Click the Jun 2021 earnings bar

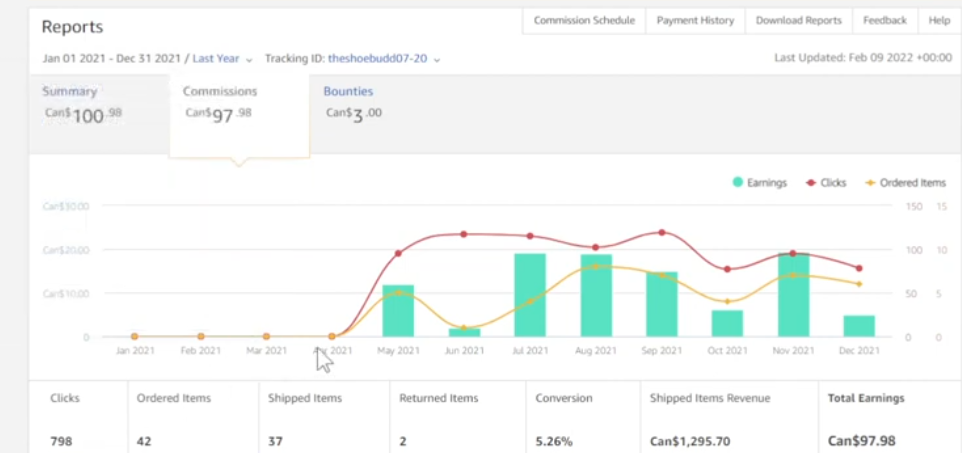click(464, 333)
